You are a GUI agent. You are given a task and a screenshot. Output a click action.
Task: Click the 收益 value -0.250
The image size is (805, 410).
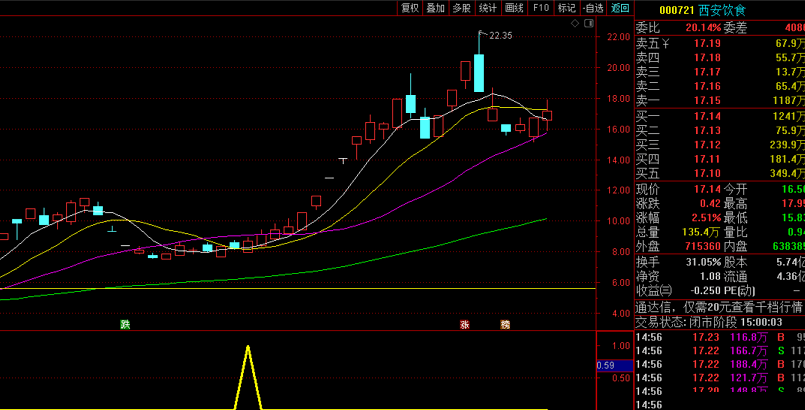pyautogui.click(x=704, y=291)
